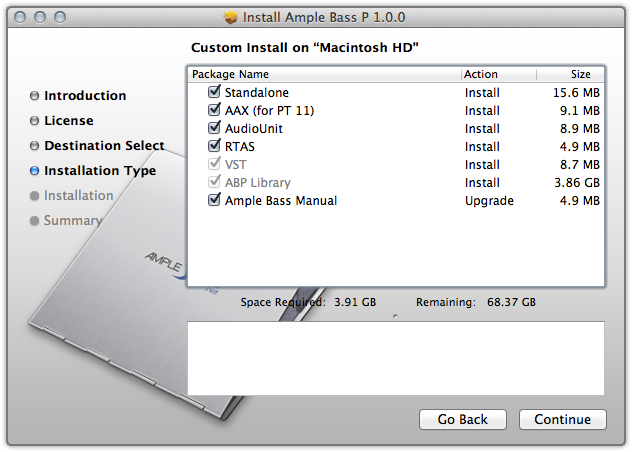
Task: Click the Destination Select step bullet
Action: pos(35,146)
